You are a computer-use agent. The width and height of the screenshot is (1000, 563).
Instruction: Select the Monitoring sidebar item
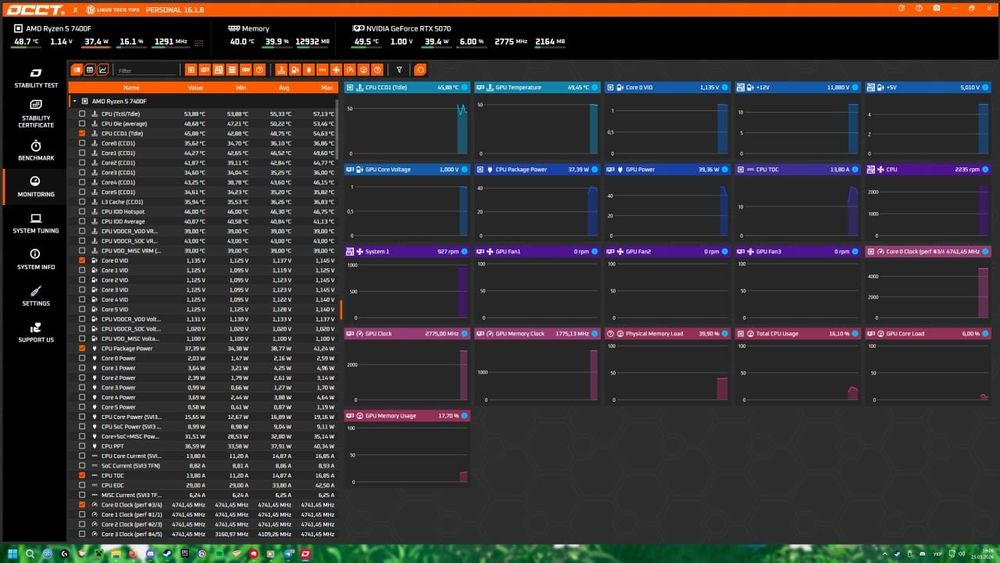point(36,187)
